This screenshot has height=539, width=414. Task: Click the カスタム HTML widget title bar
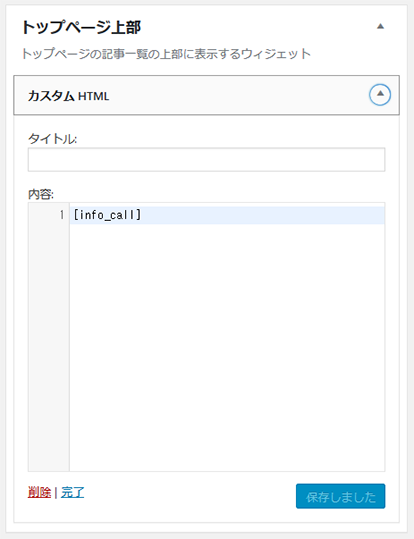tap(206, 95)
